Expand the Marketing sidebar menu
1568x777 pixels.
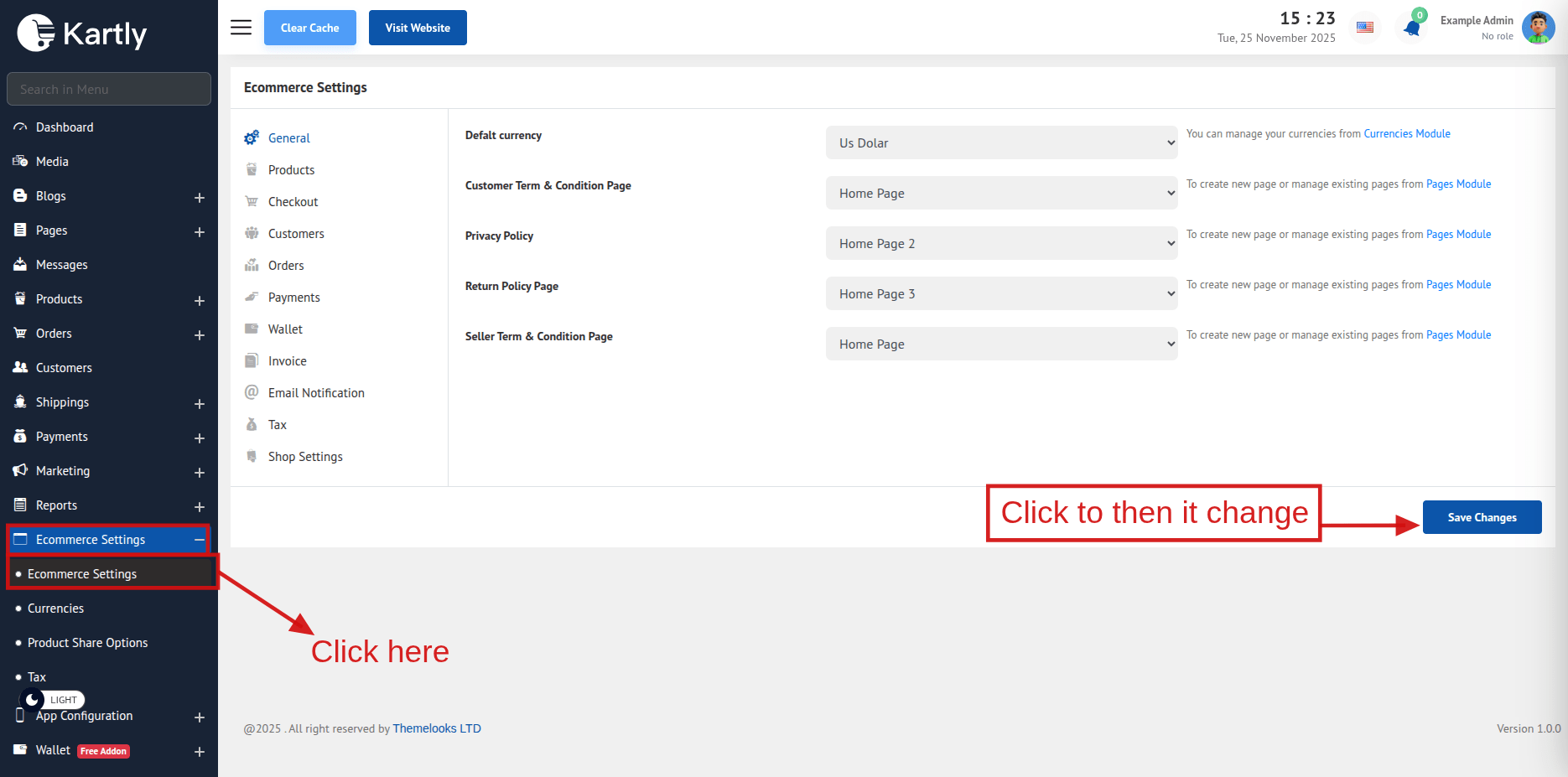pyautogui.click(x=200, y=472)
